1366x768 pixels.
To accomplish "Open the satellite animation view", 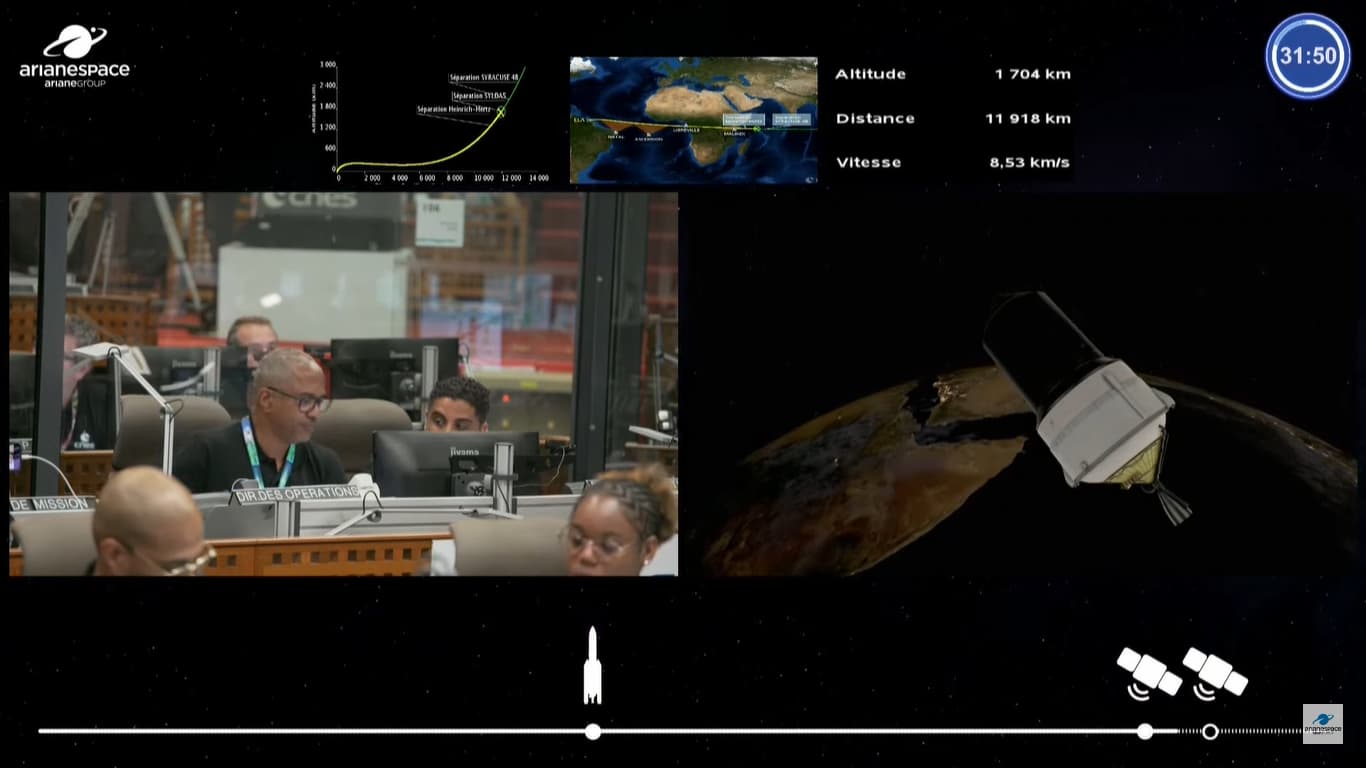I will pos(1022,384).
